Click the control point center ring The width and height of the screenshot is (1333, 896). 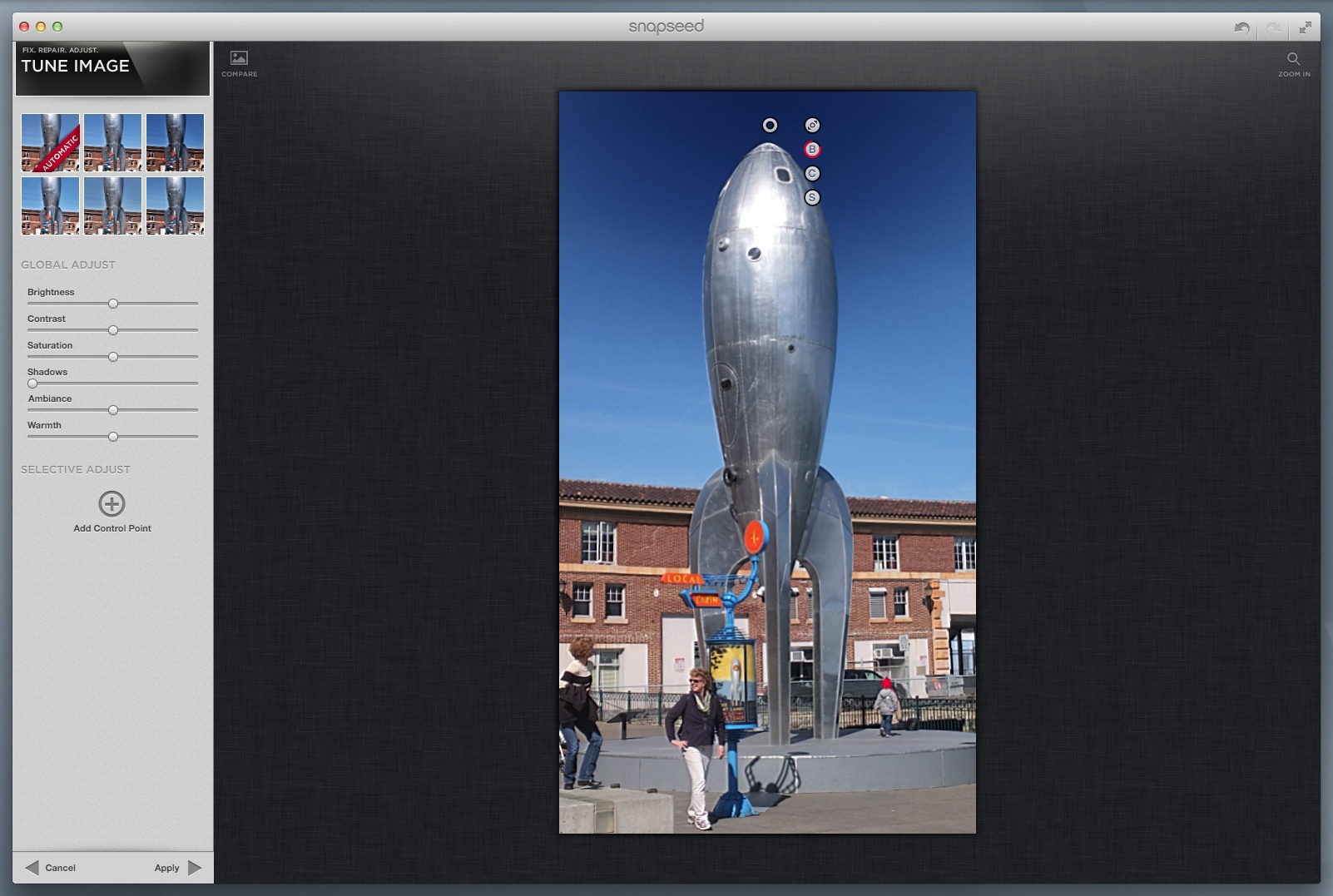coord(770,126)
